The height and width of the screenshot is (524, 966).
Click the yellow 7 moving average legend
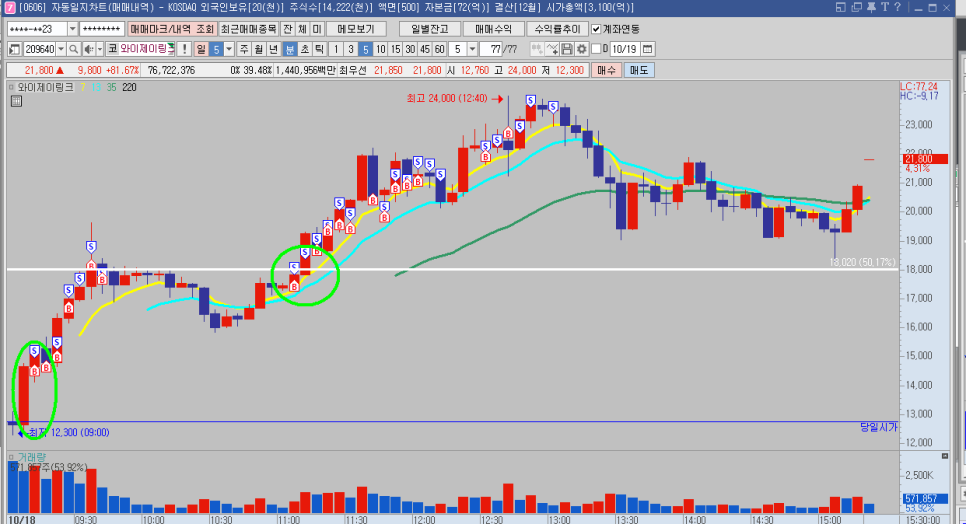point(83,87)
